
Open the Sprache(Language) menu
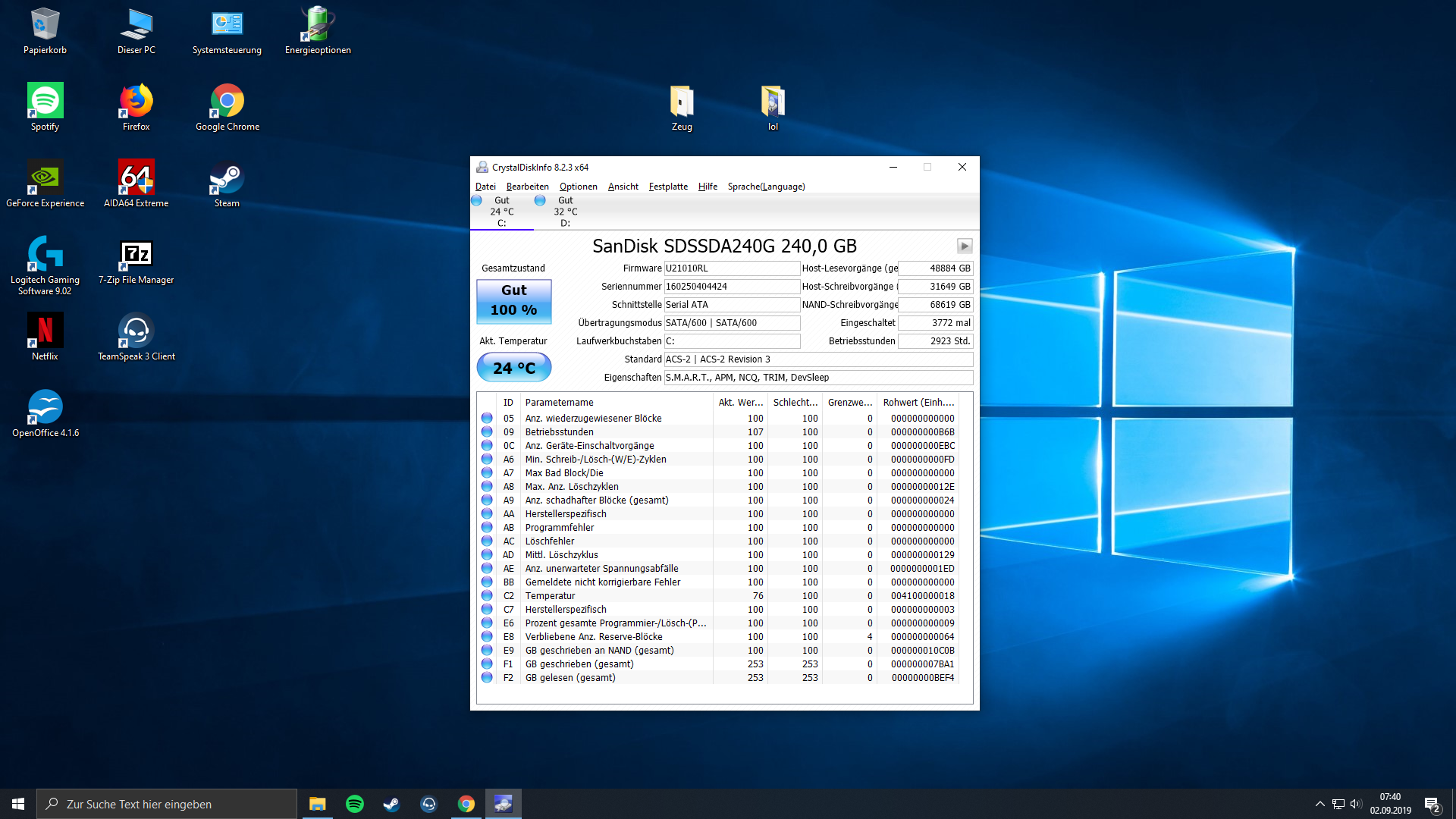coord(766,187)
